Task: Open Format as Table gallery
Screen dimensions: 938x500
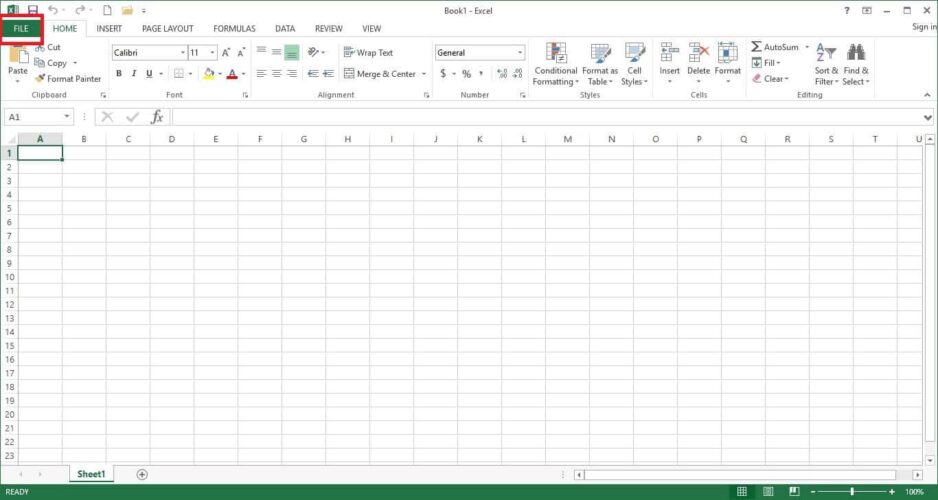Action: (x=600, y=64)
